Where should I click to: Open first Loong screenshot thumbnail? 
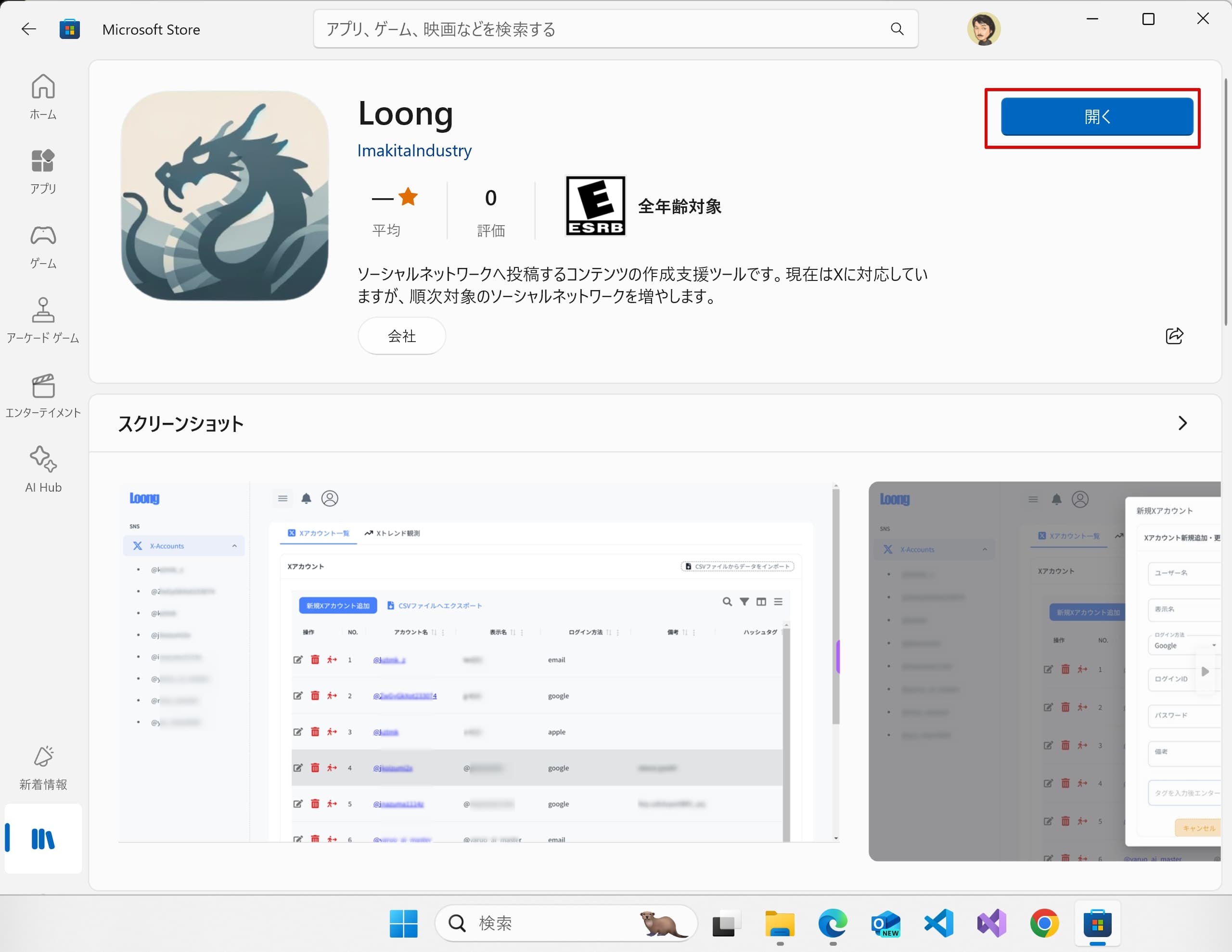478,663
